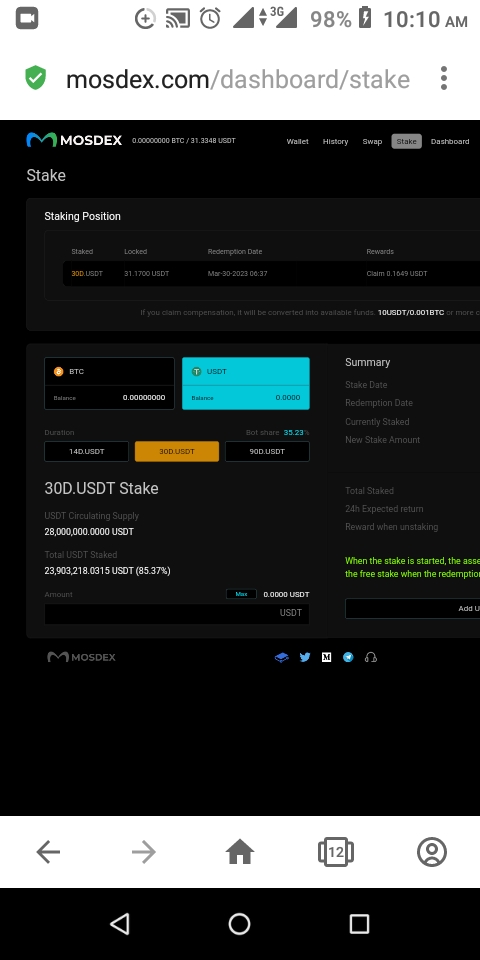This screenshot has height=960, width=480.
Task: Open the Wallet menu item
Action: pyautogui.click(x=298, y=141)
